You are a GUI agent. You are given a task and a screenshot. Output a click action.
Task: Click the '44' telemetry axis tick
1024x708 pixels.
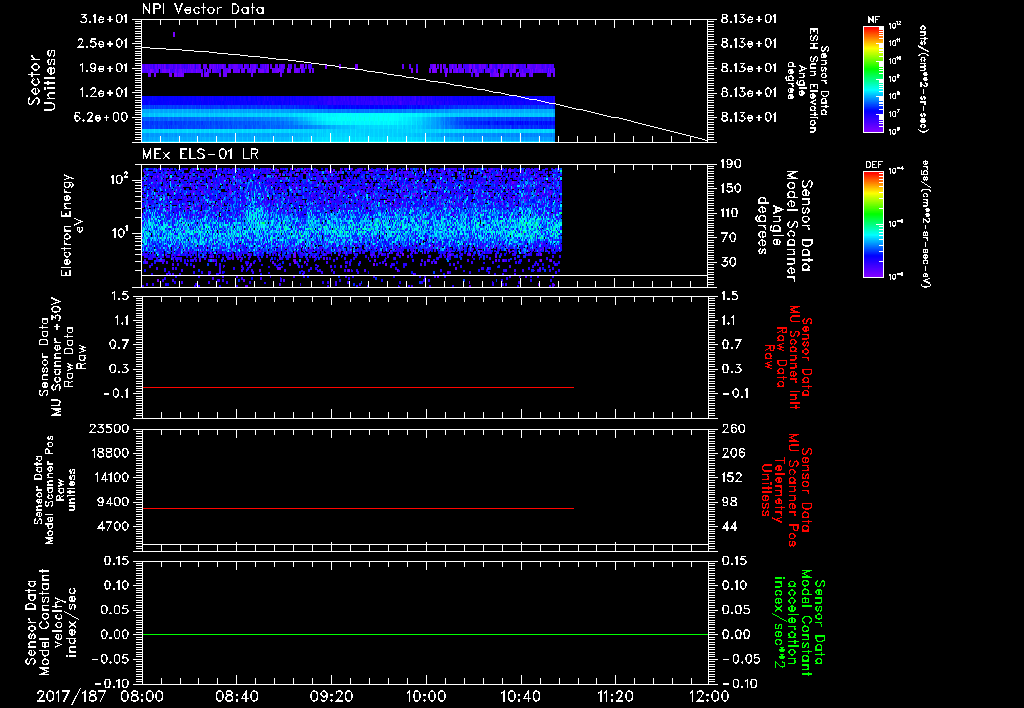[x=729, y=526]
